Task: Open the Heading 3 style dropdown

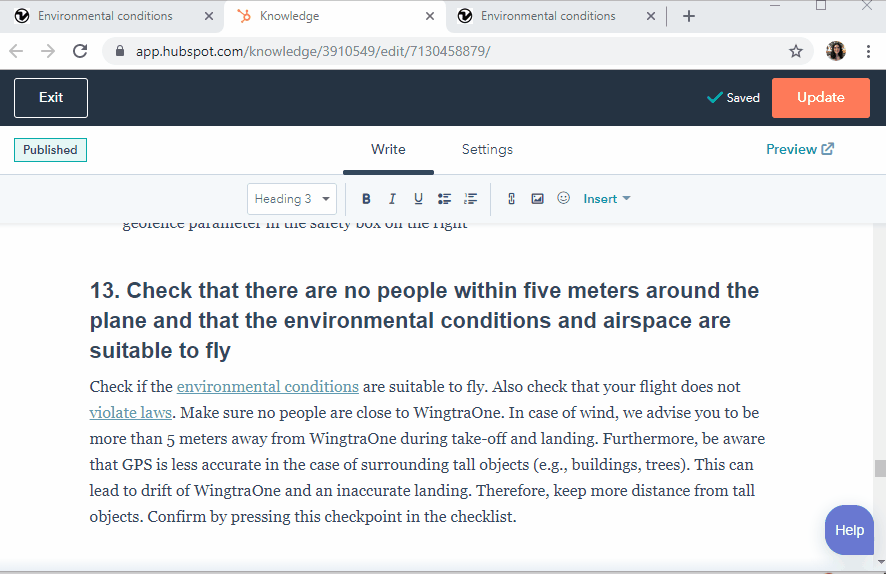Action: (x=292, y=199)
